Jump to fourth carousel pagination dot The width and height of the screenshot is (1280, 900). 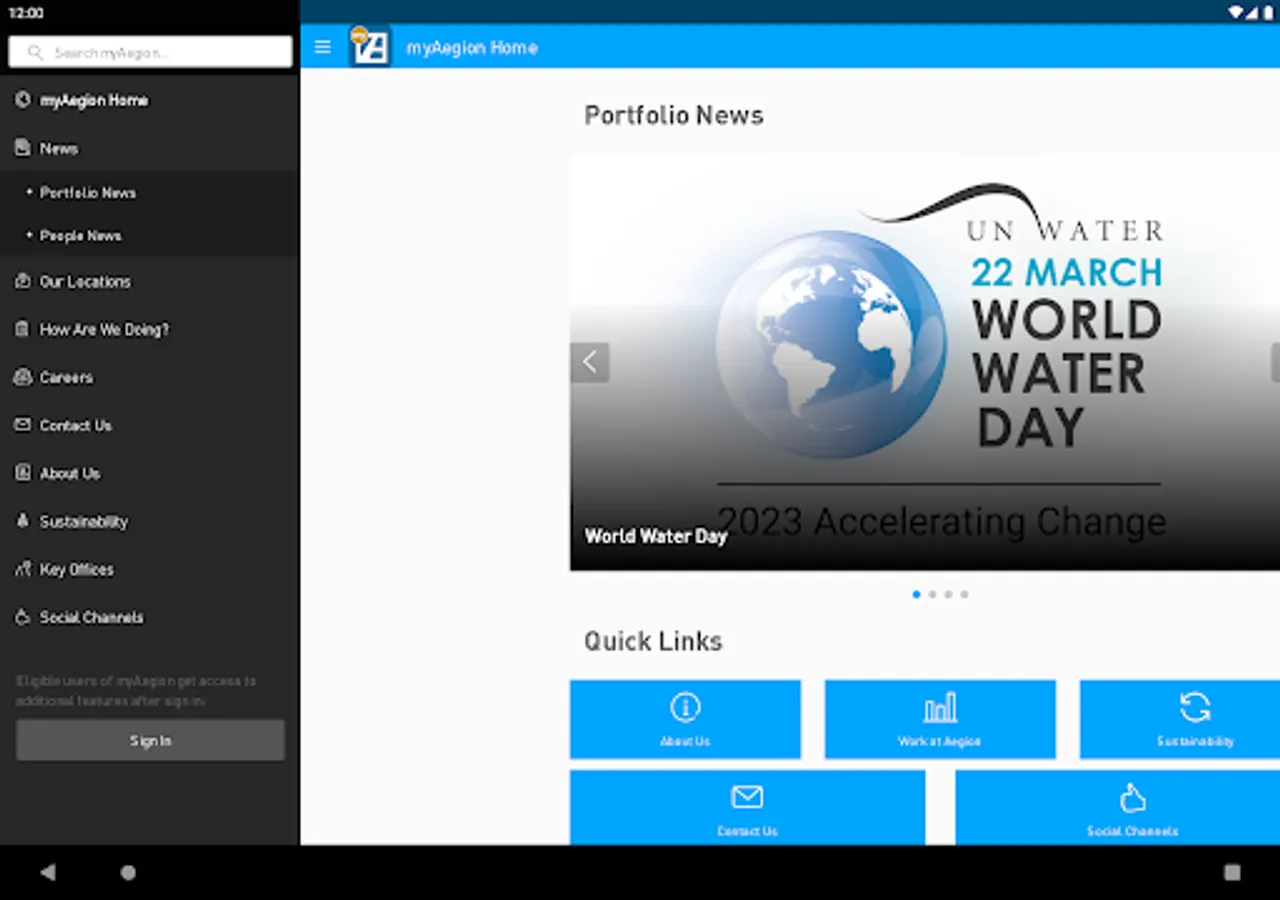pos(964,594)
